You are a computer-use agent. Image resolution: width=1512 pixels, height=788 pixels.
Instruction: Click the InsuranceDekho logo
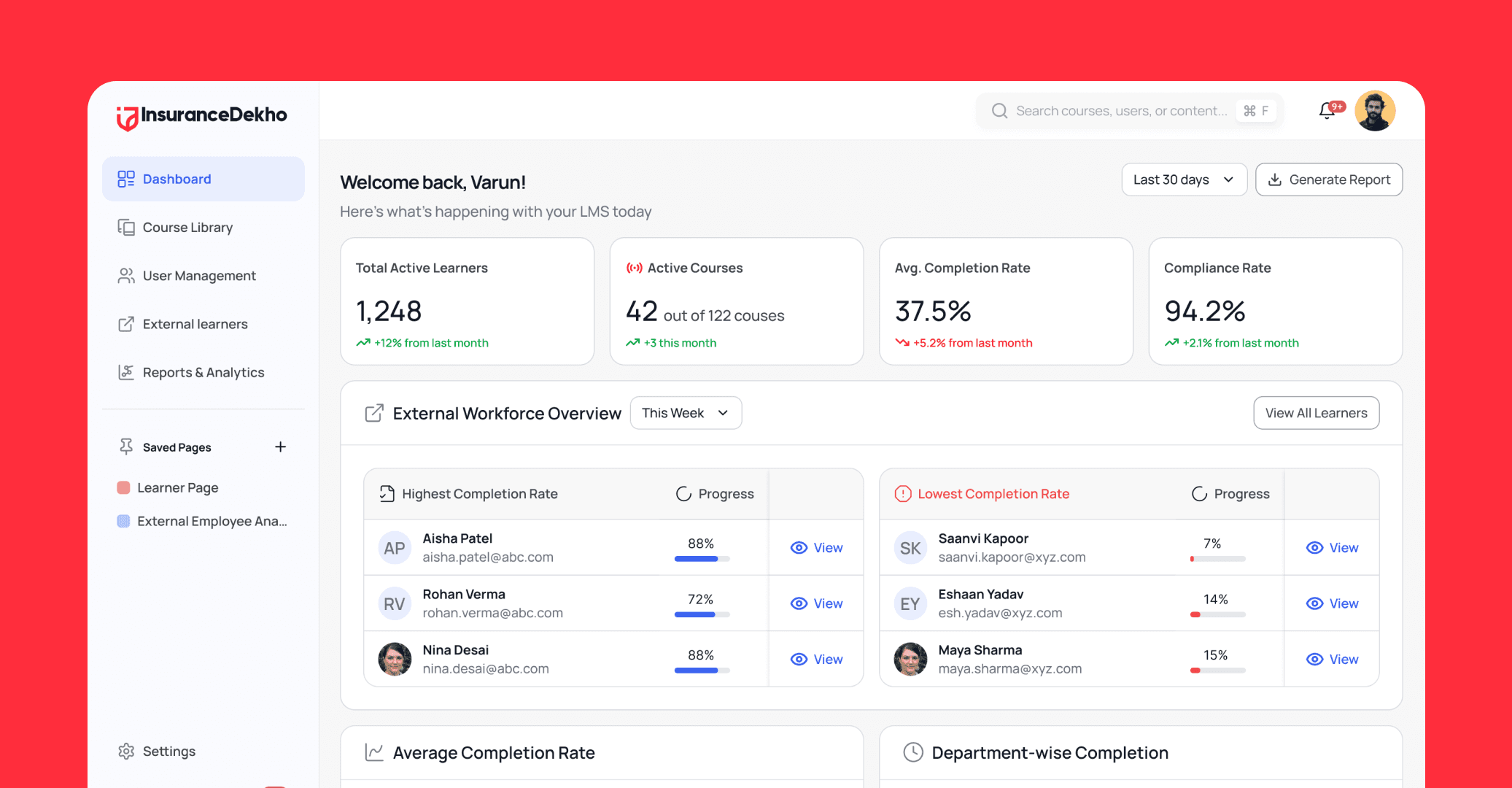[x=202, y=115]
